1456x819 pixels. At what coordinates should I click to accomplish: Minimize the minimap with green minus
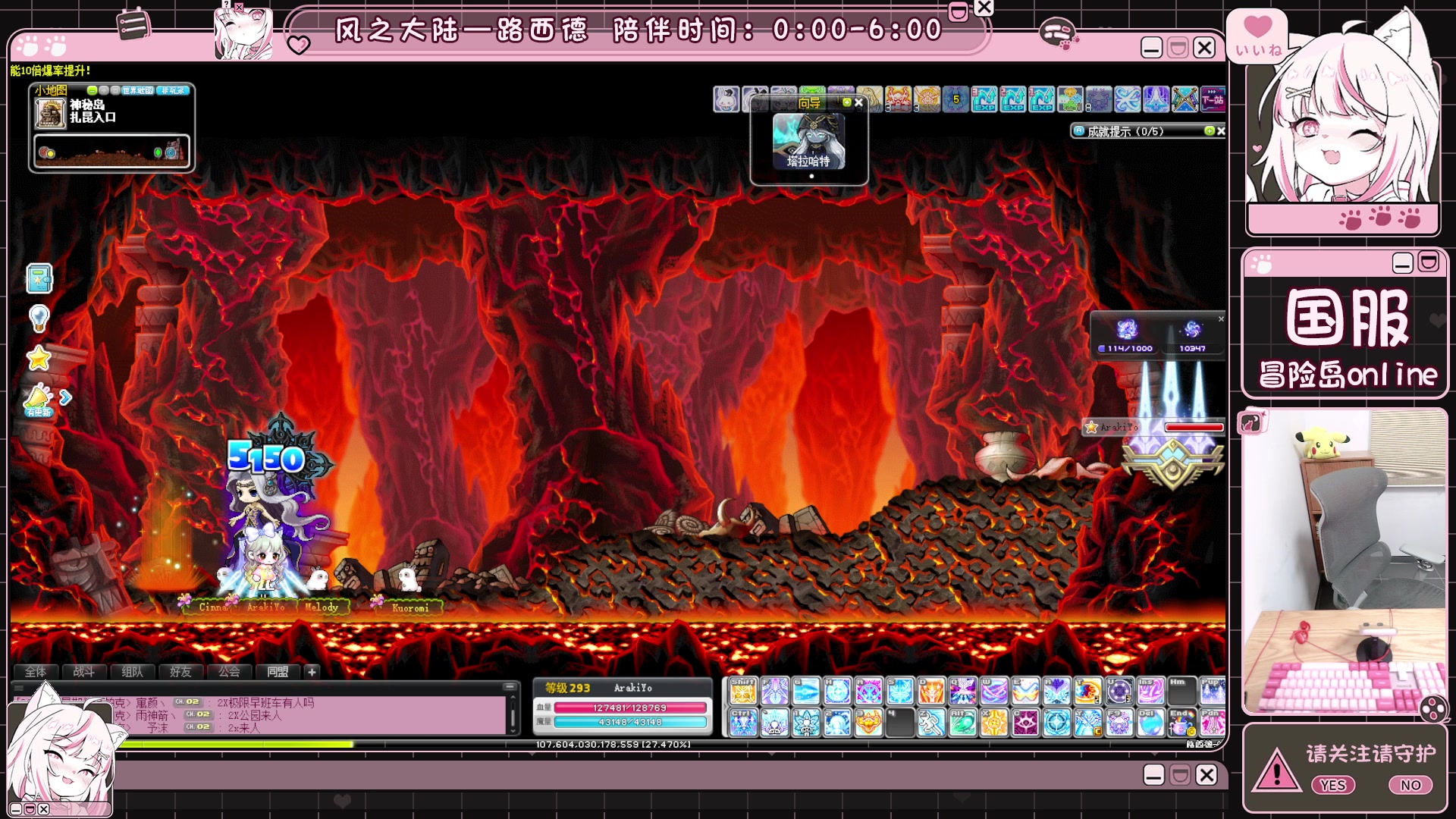(93, 90)
